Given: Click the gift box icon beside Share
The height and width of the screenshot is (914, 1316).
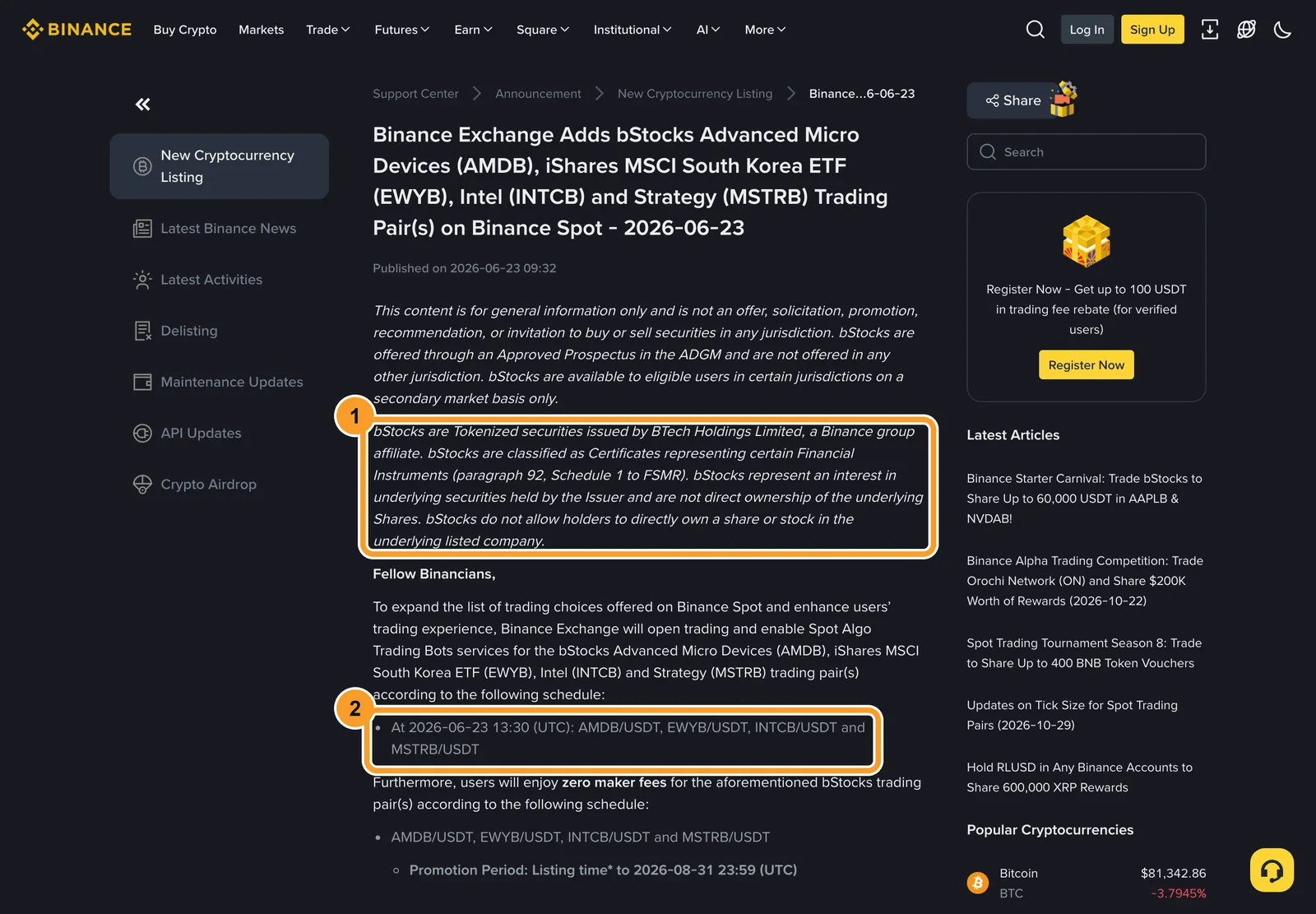Looking at the screenshot, I should pos(1063,100).
